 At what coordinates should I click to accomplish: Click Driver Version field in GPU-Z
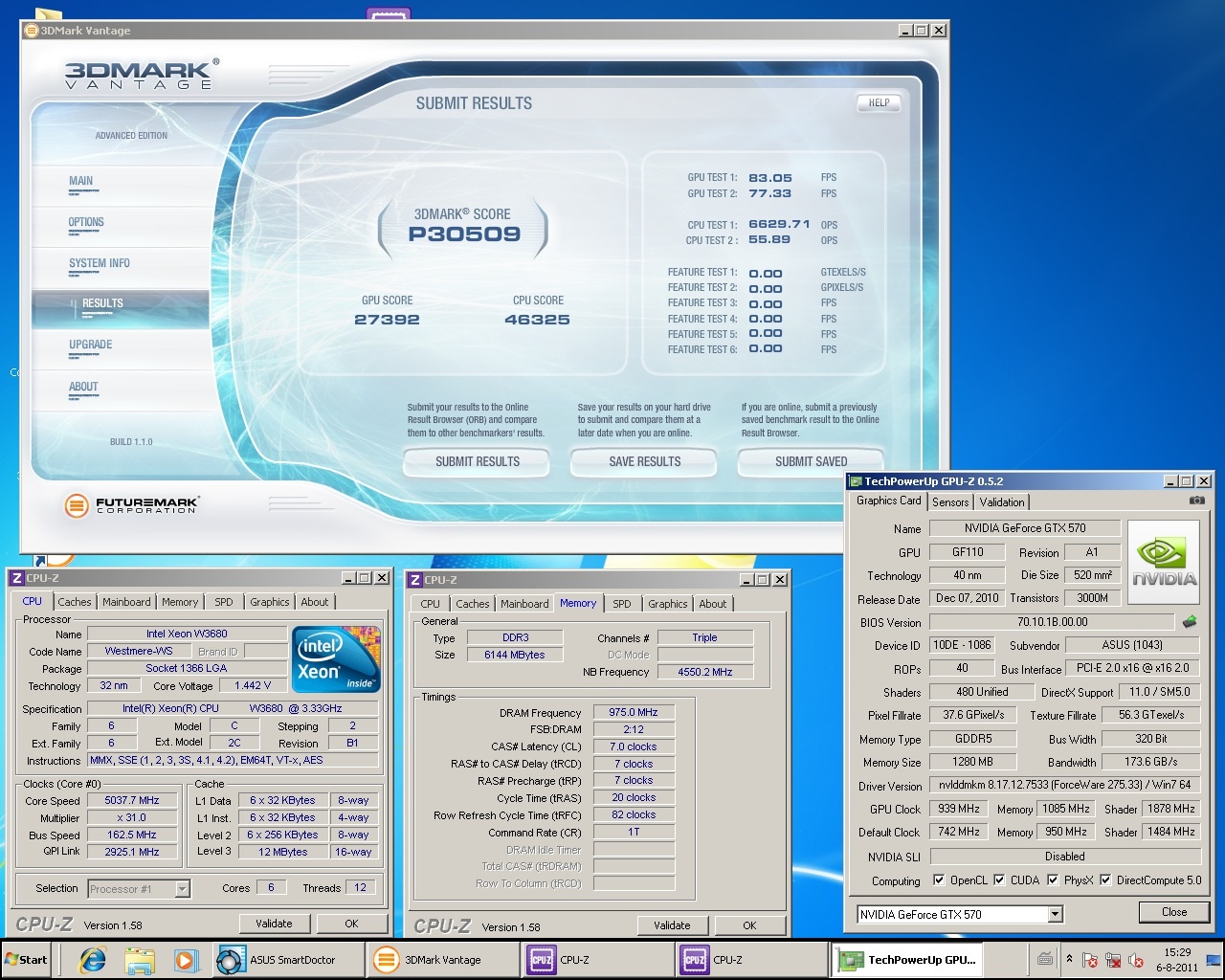[1063, 785]
